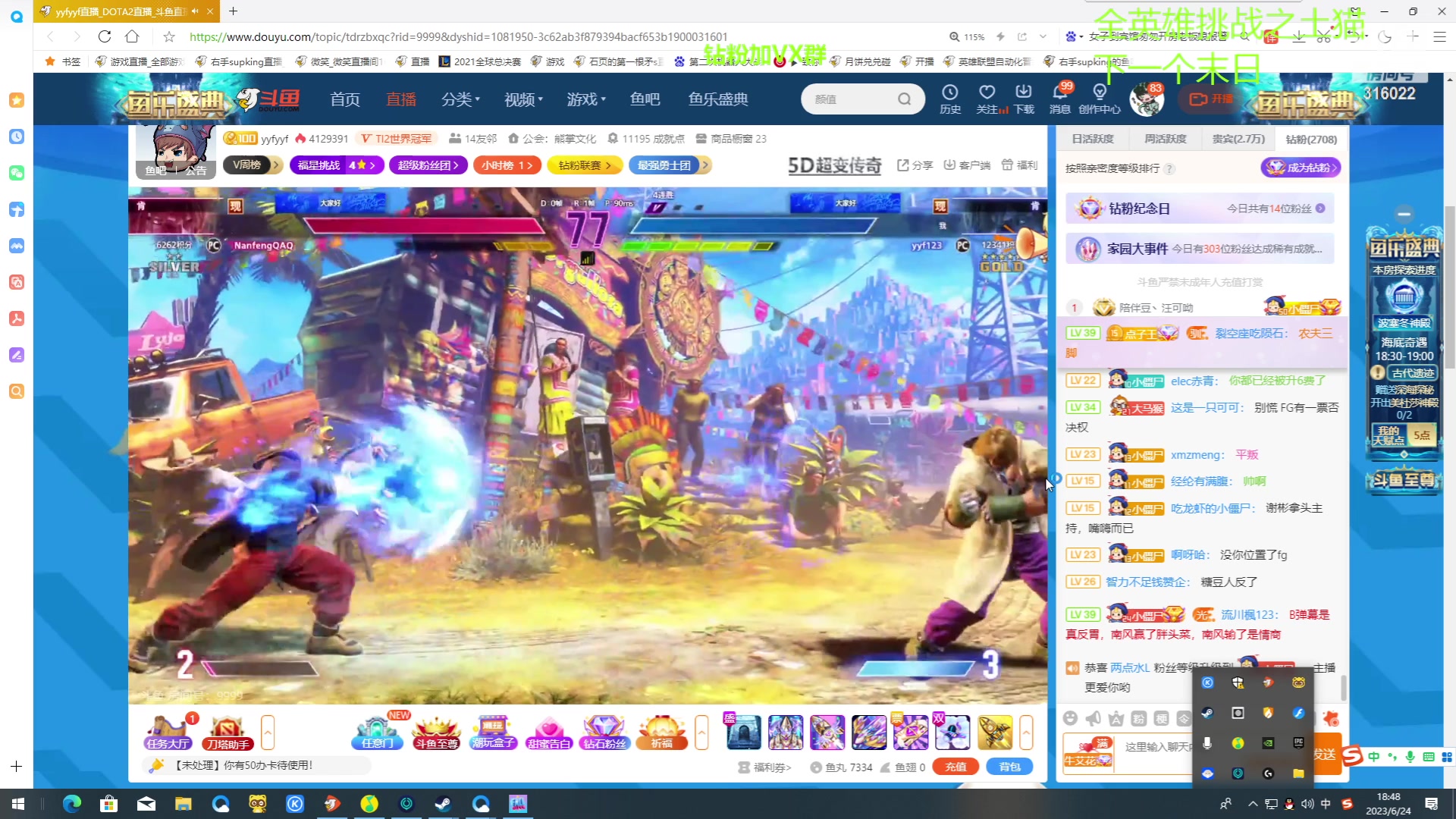Open the 任意门 portal icon
Screen dimensions: 1456x819
tap(378, 733)
